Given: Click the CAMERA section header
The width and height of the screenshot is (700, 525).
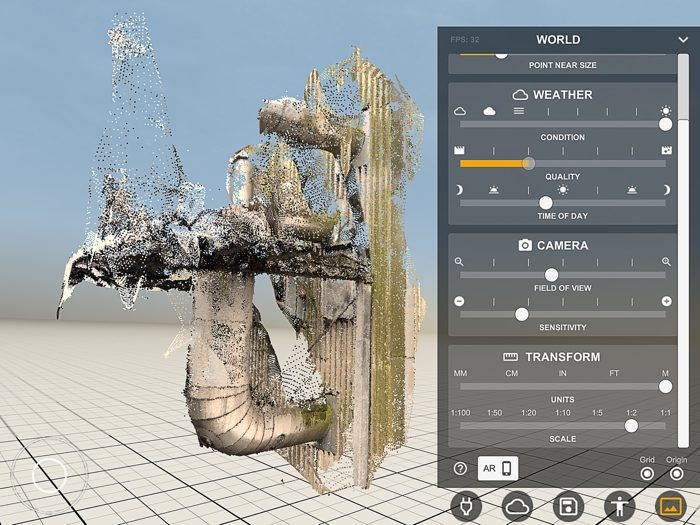Looking at the screenshot, I should pyautogui.click(x=562, y=246).
